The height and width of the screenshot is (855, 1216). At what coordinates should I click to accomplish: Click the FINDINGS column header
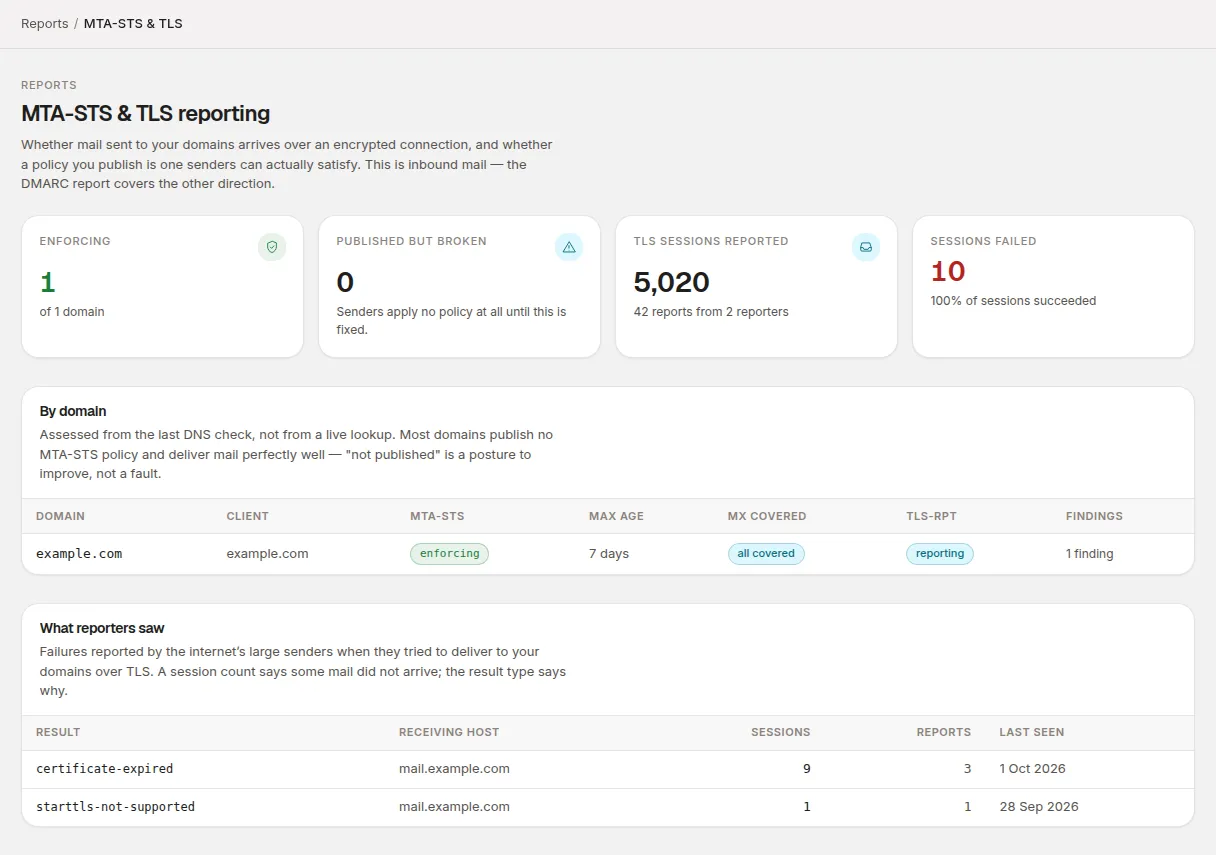(1094, 516)
